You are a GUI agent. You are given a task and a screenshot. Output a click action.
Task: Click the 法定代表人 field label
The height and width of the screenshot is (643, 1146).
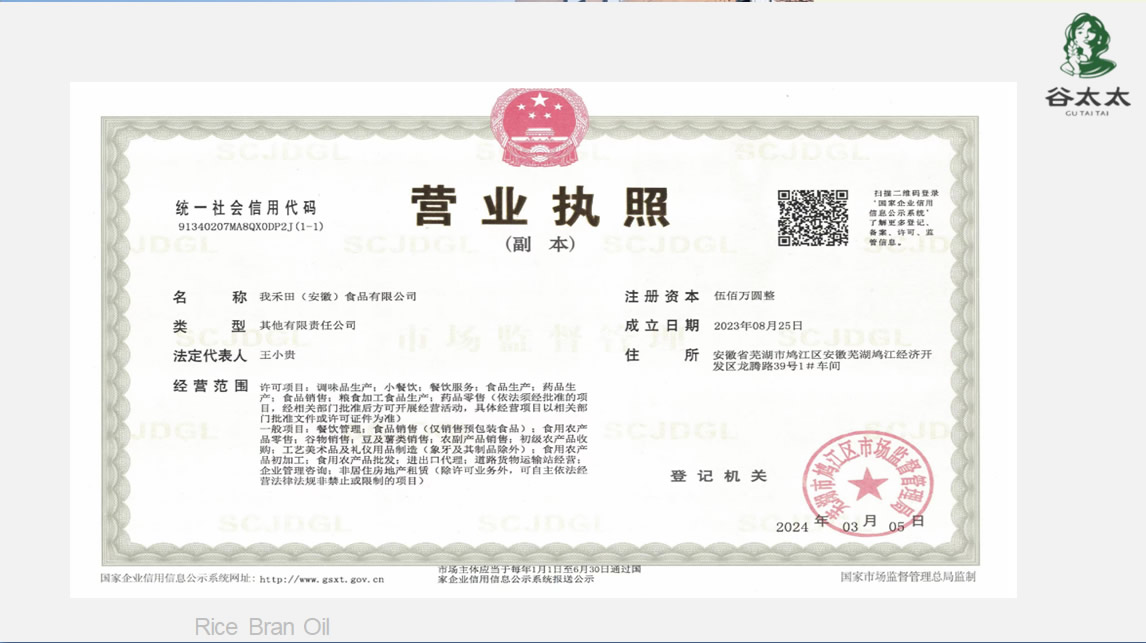click(210, 356)
